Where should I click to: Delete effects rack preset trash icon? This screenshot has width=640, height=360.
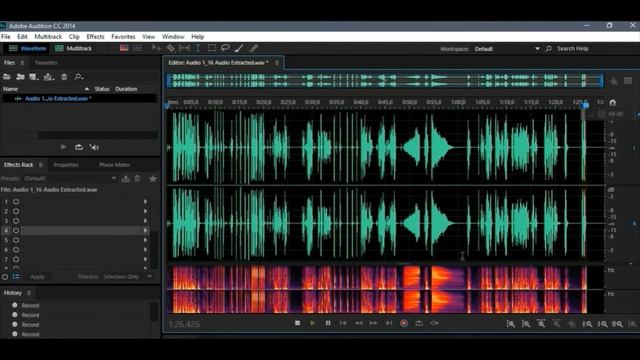click(x=138, y=178)
